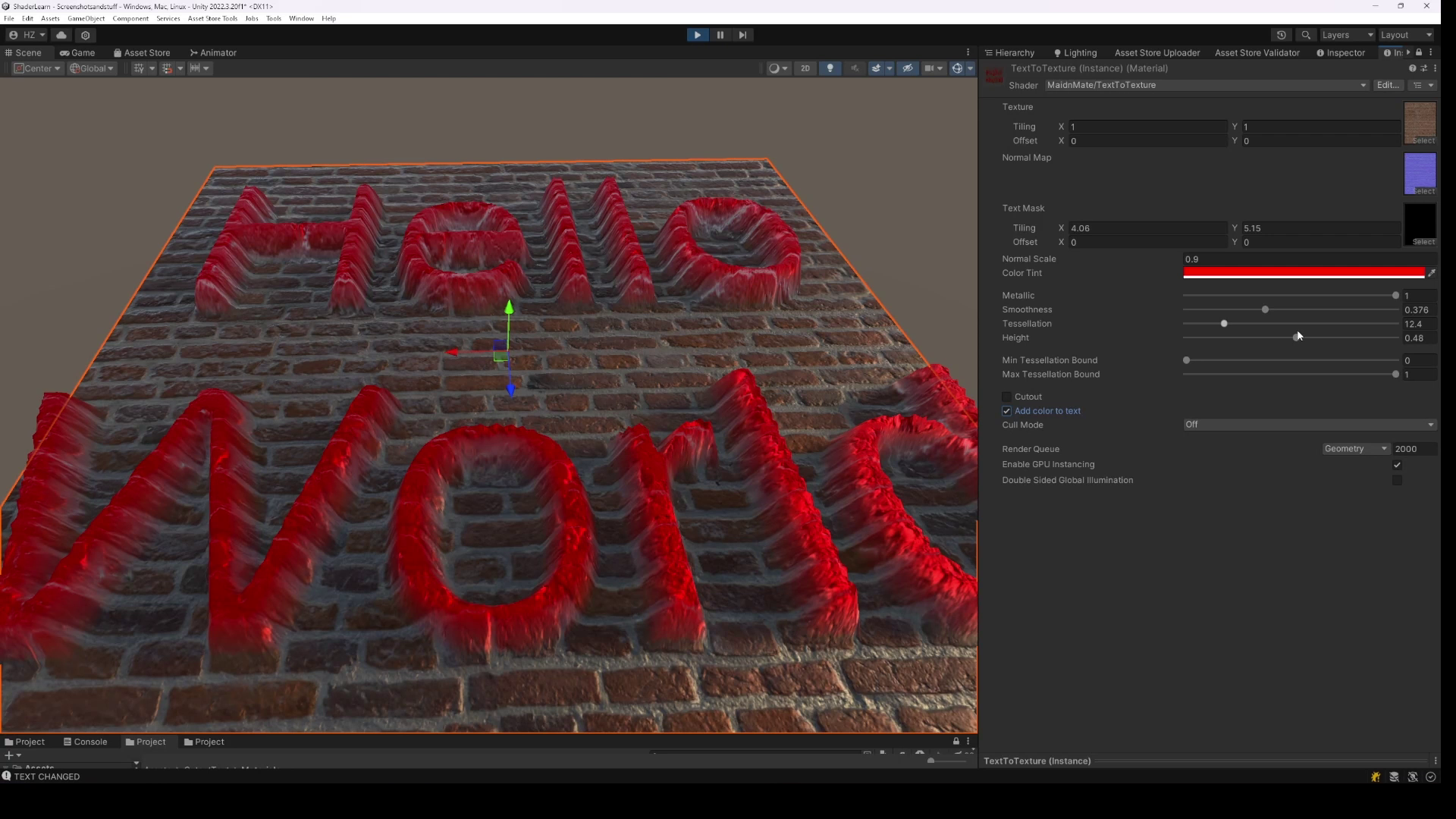Screen dimensions: 1456x819
Task: Open Center pivot mode dropdown
Action: click(x=37, y=68)
